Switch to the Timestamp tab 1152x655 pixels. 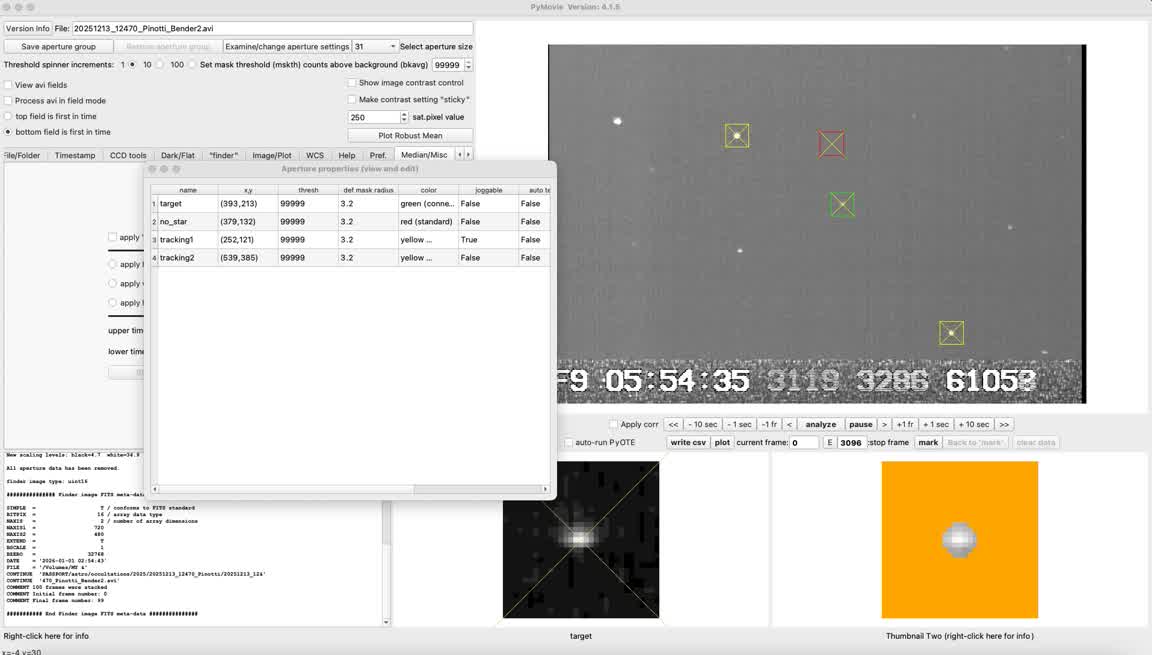[75, 155]
